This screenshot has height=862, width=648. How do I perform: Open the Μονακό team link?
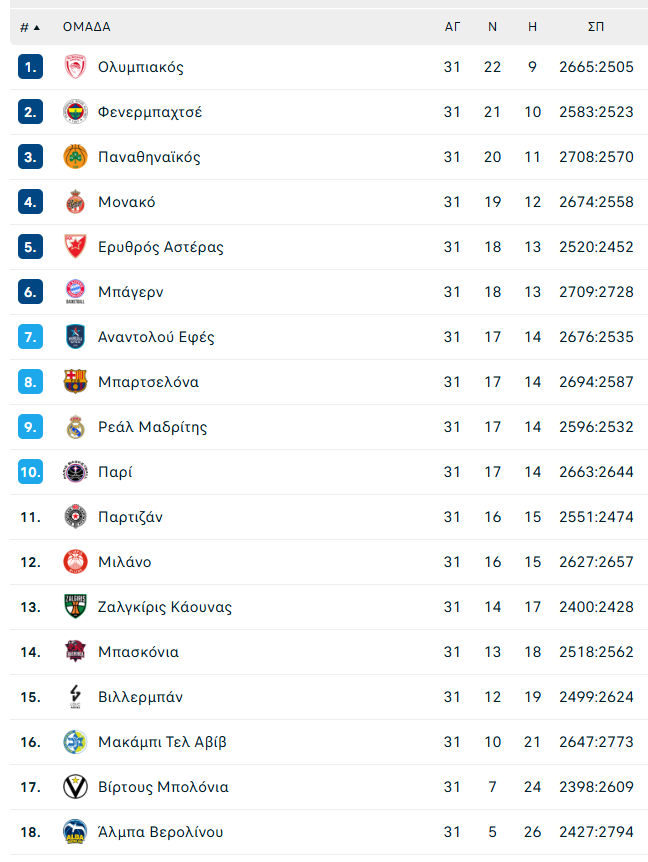pyautogui.click(x=126, y=202)
